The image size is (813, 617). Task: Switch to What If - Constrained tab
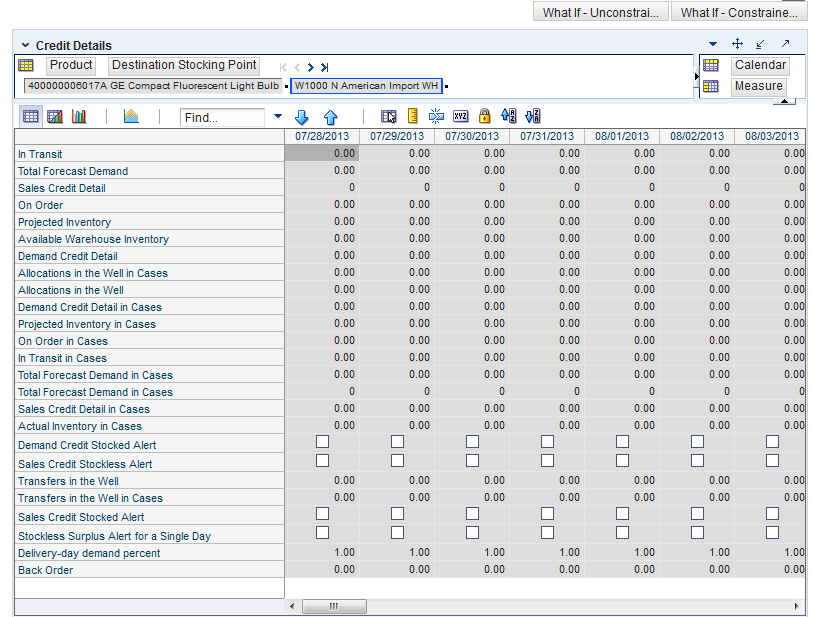pos(738,12)
